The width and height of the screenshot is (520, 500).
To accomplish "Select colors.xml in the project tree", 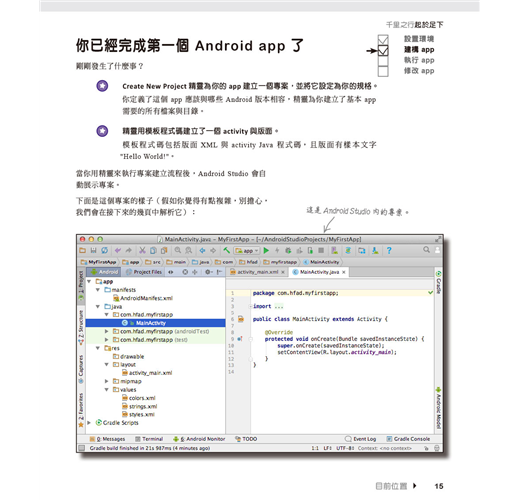I will [139, 398].
